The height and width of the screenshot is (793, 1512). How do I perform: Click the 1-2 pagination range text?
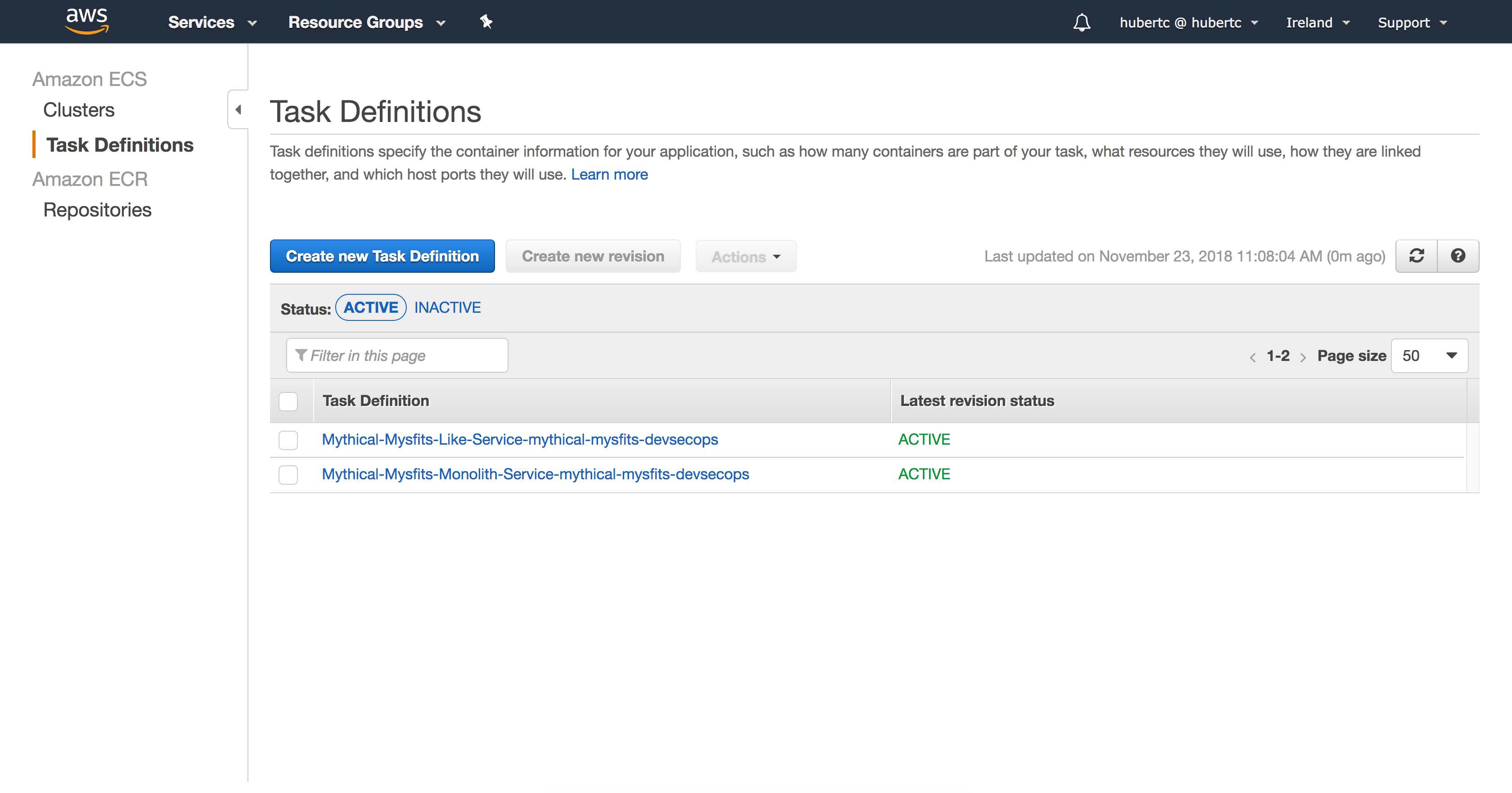click(x=1278, y=356)
